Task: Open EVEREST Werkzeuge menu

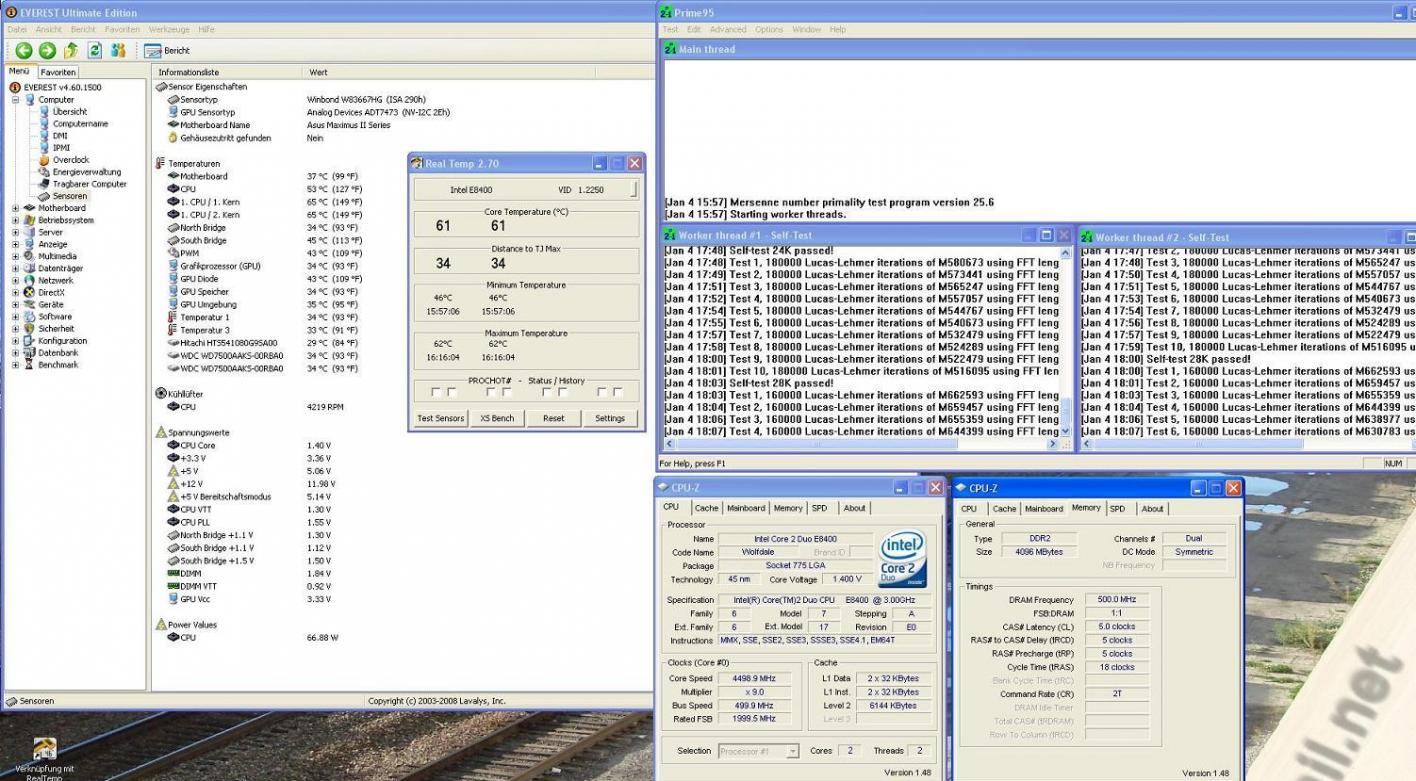Action: (x=169, y=30)
